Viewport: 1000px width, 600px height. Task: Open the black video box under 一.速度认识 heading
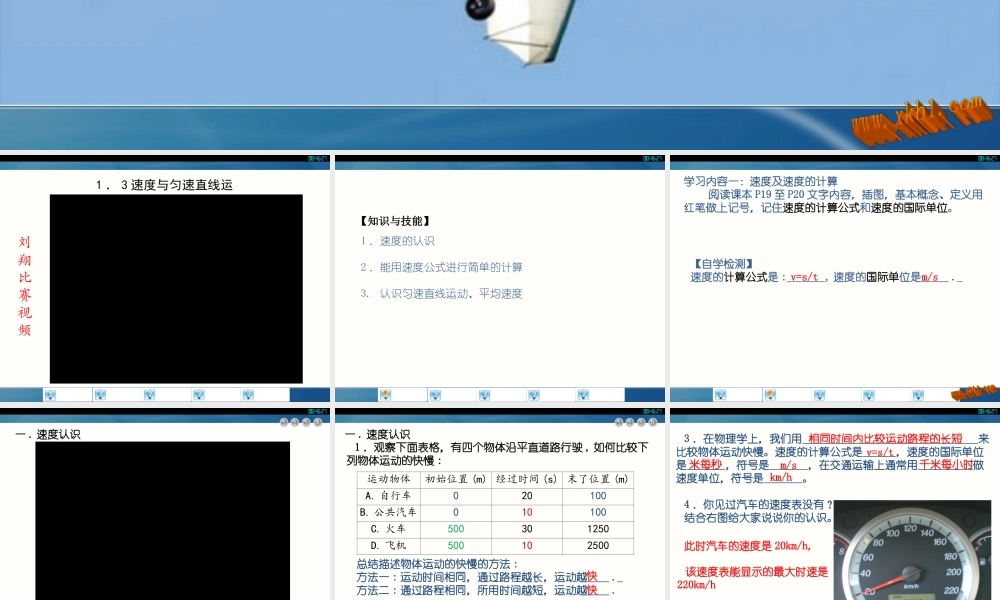[163, 520]
